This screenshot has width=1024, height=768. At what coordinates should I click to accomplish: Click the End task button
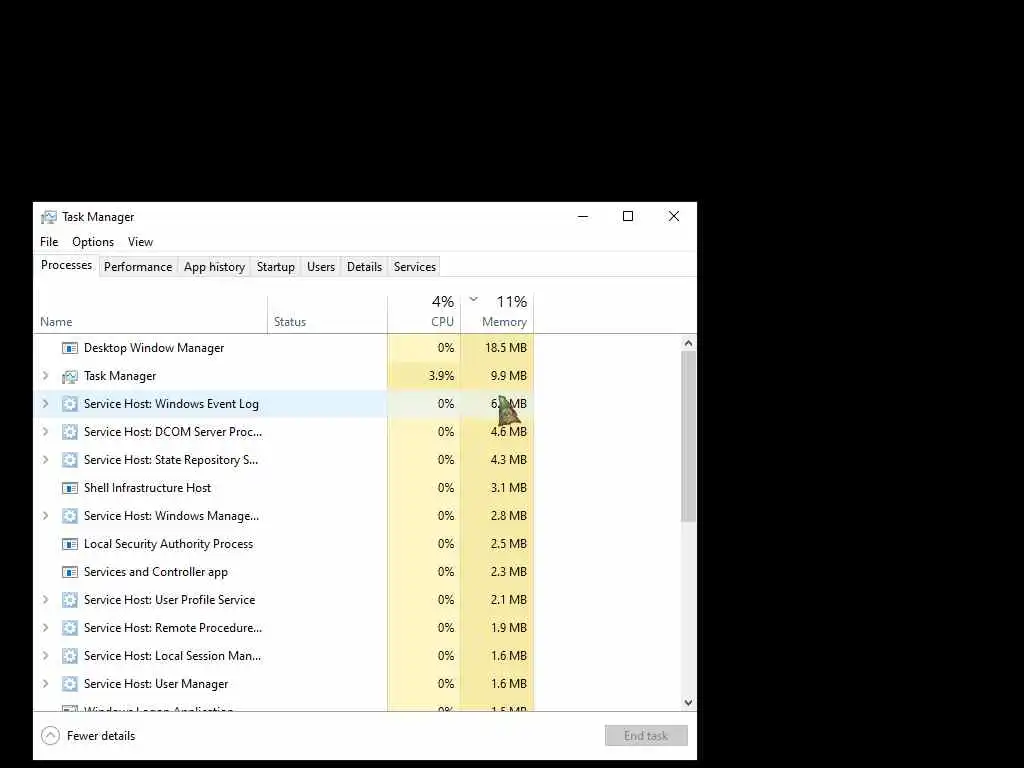pos(646,735)
